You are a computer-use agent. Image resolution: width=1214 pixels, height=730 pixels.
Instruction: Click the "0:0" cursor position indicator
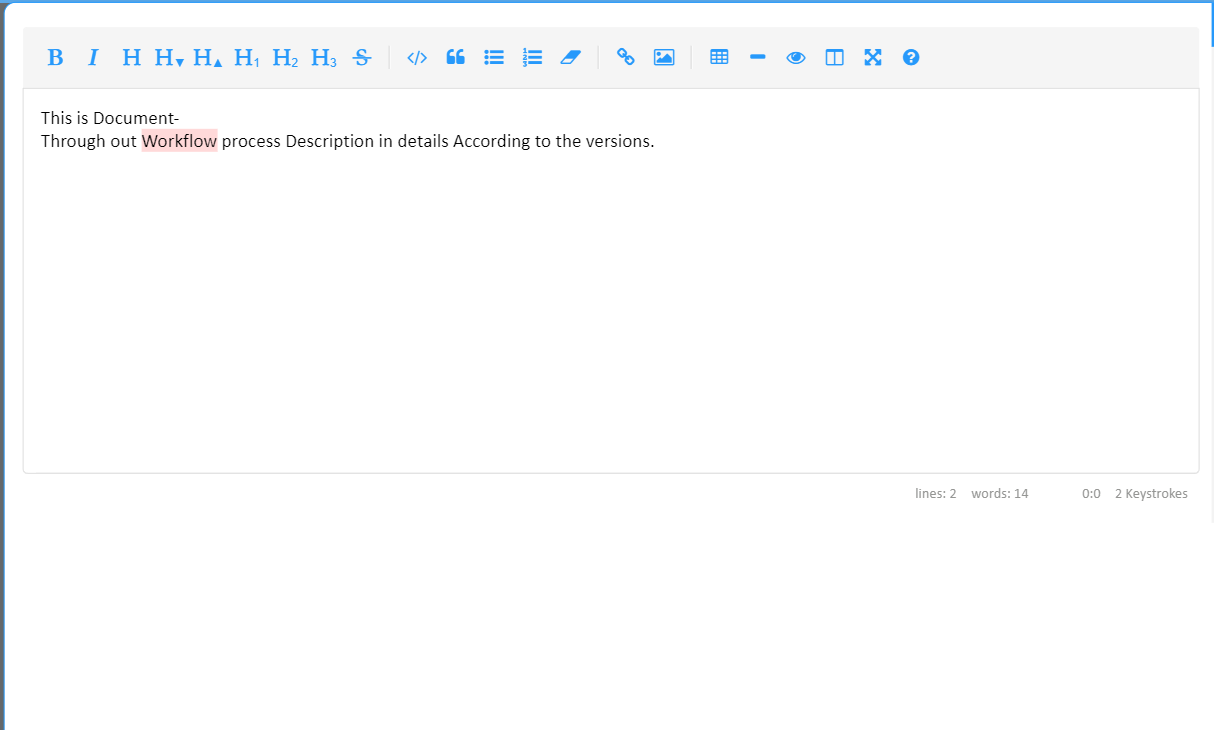pyautogui.click(x=1091, y=494)
